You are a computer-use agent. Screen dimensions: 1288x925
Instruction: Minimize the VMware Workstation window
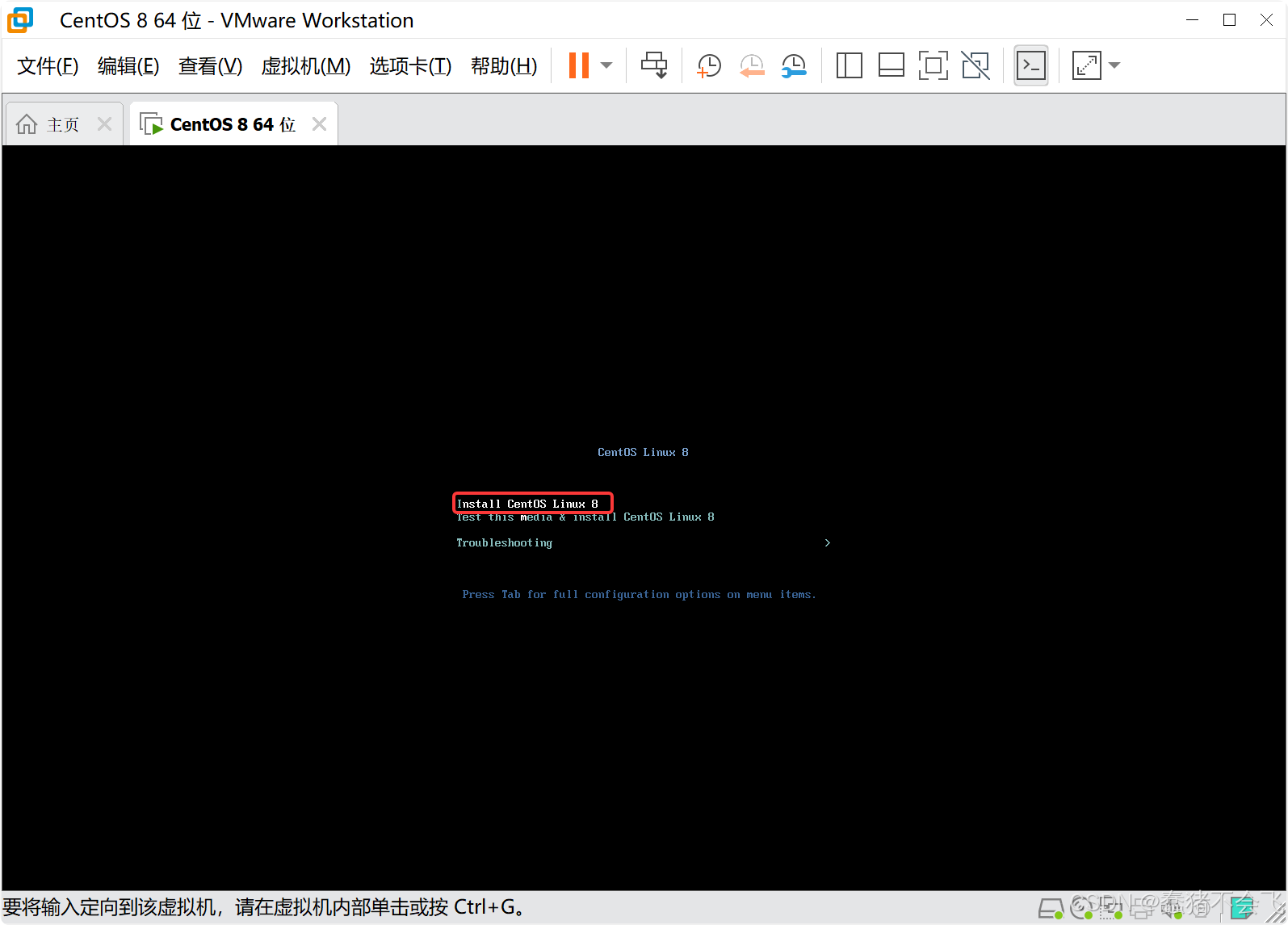(1192, 20)
